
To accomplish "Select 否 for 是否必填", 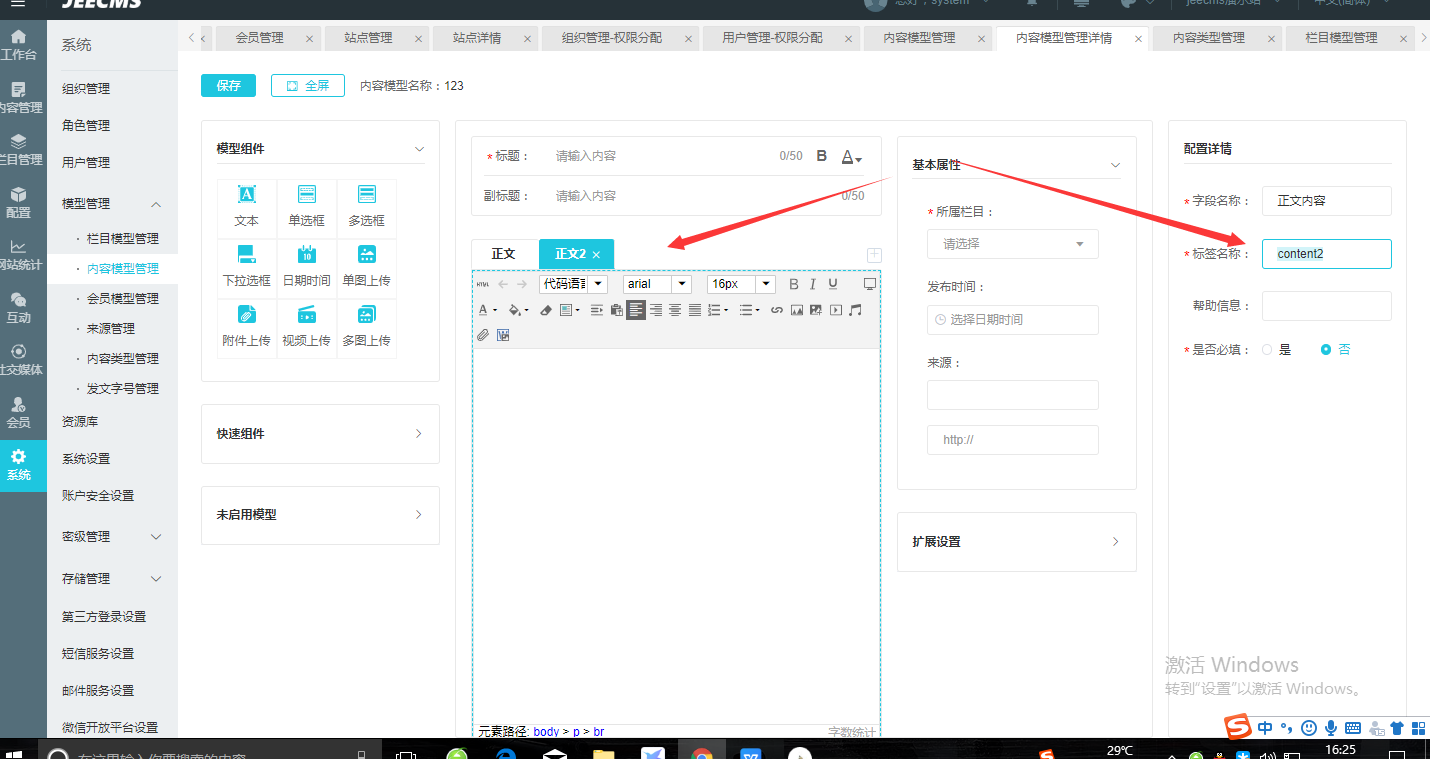I will (x=1326, y=350).
